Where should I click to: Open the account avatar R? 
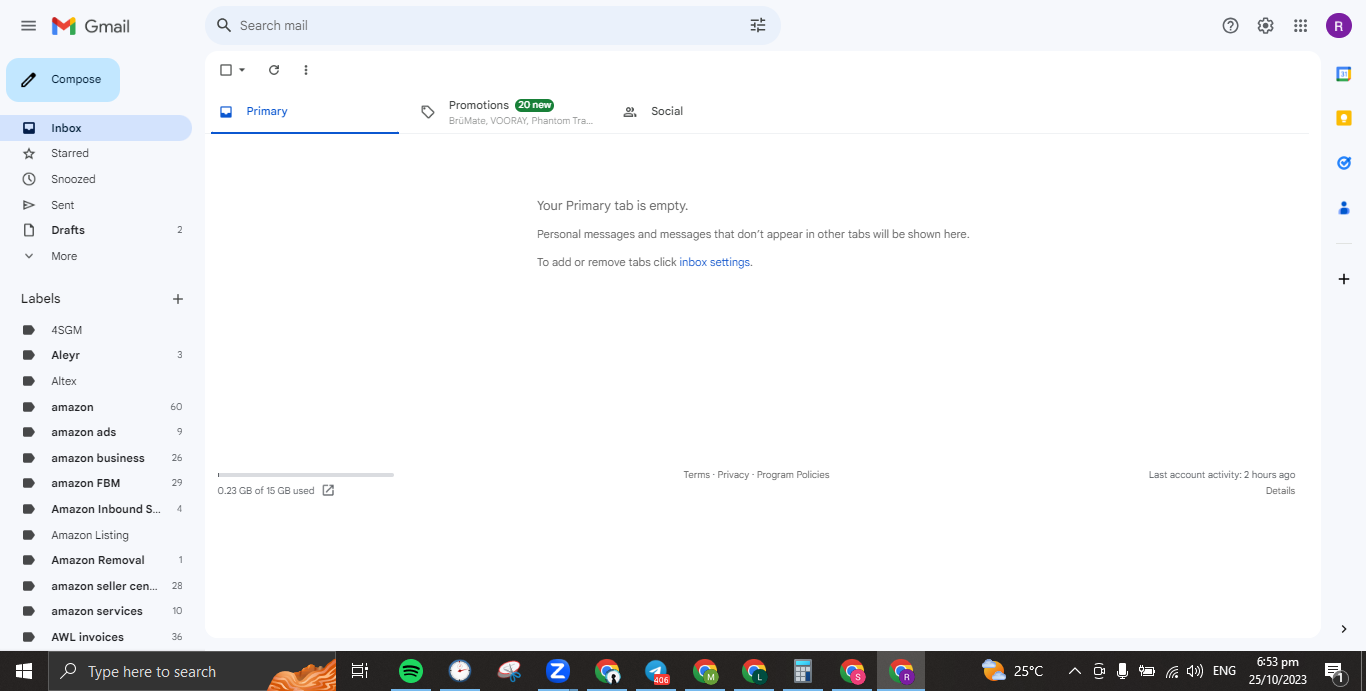tap(1339, 26)
